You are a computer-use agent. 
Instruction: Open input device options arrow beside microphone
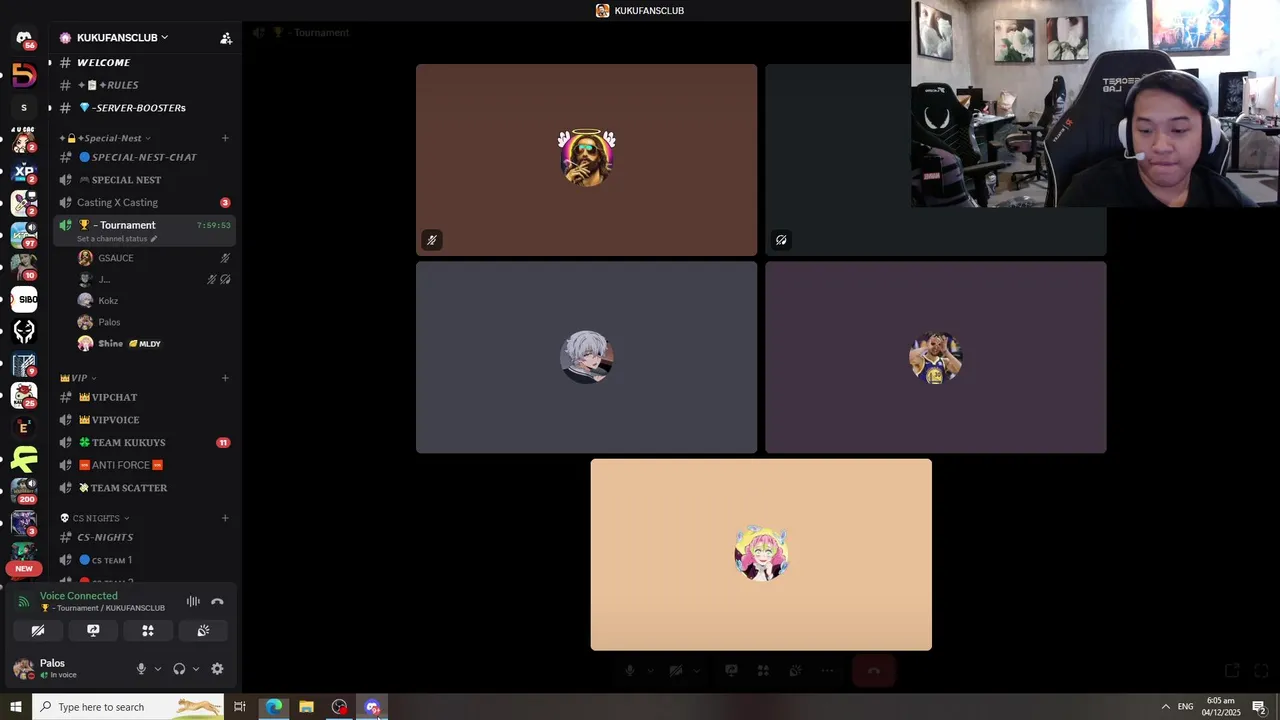coord(157,669)
